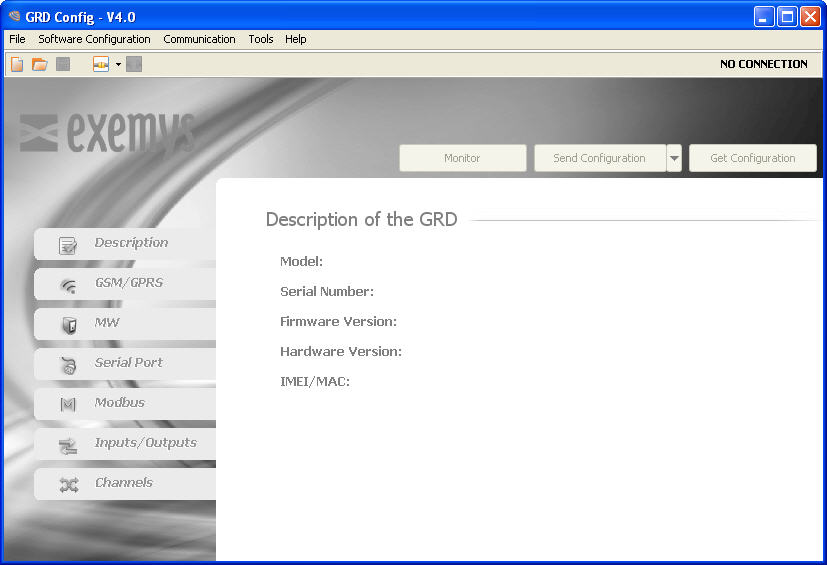Click the Get Configuration button
The image size is (827, 565).
pyautogui.click(x=752, y=158)
